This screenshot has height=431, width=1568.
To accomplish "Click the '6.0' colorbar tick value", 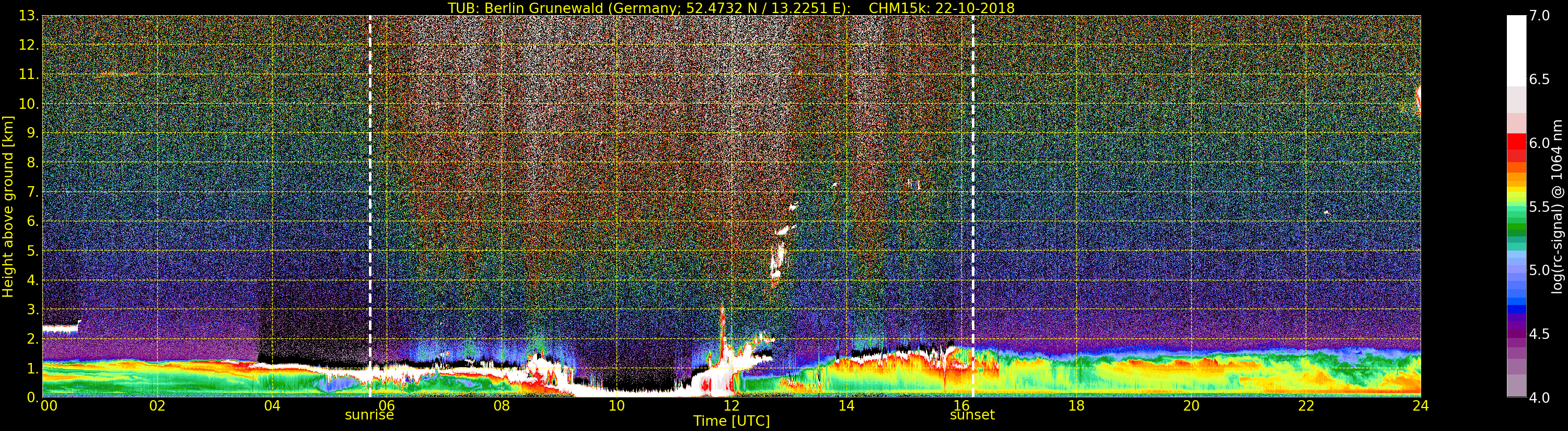I will click(1539, 143).
